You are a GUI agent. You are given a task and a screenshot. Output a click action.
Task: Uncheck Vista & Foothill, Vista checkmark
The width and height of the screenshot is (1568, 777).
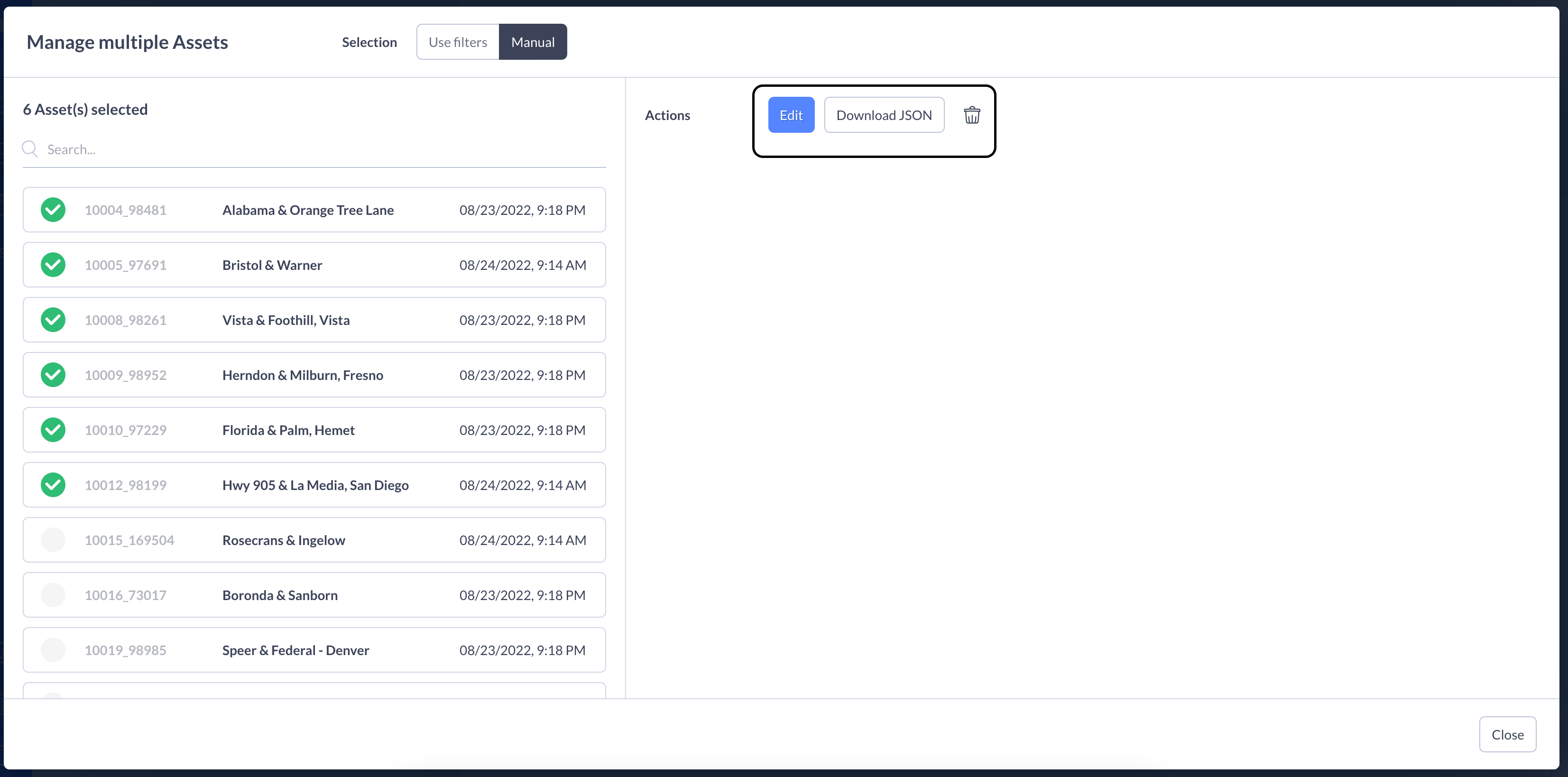click(53, 320)
